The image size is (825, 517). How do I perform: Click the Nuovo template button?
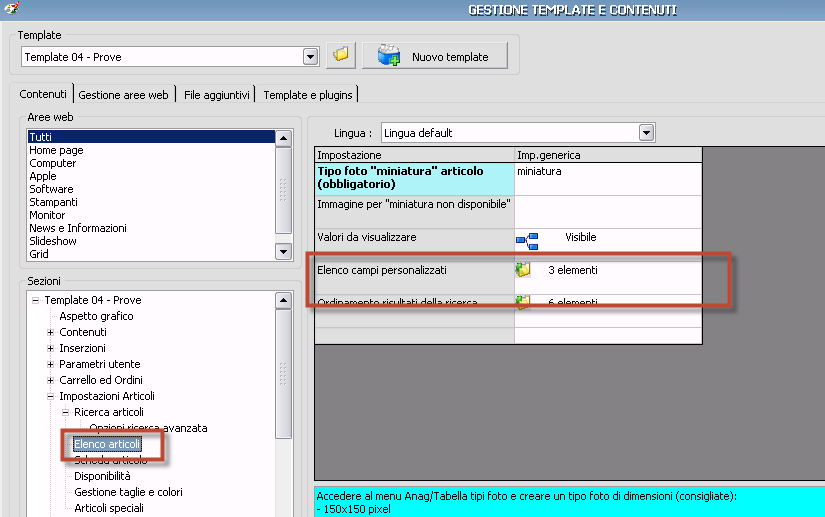tap(435, 56)
